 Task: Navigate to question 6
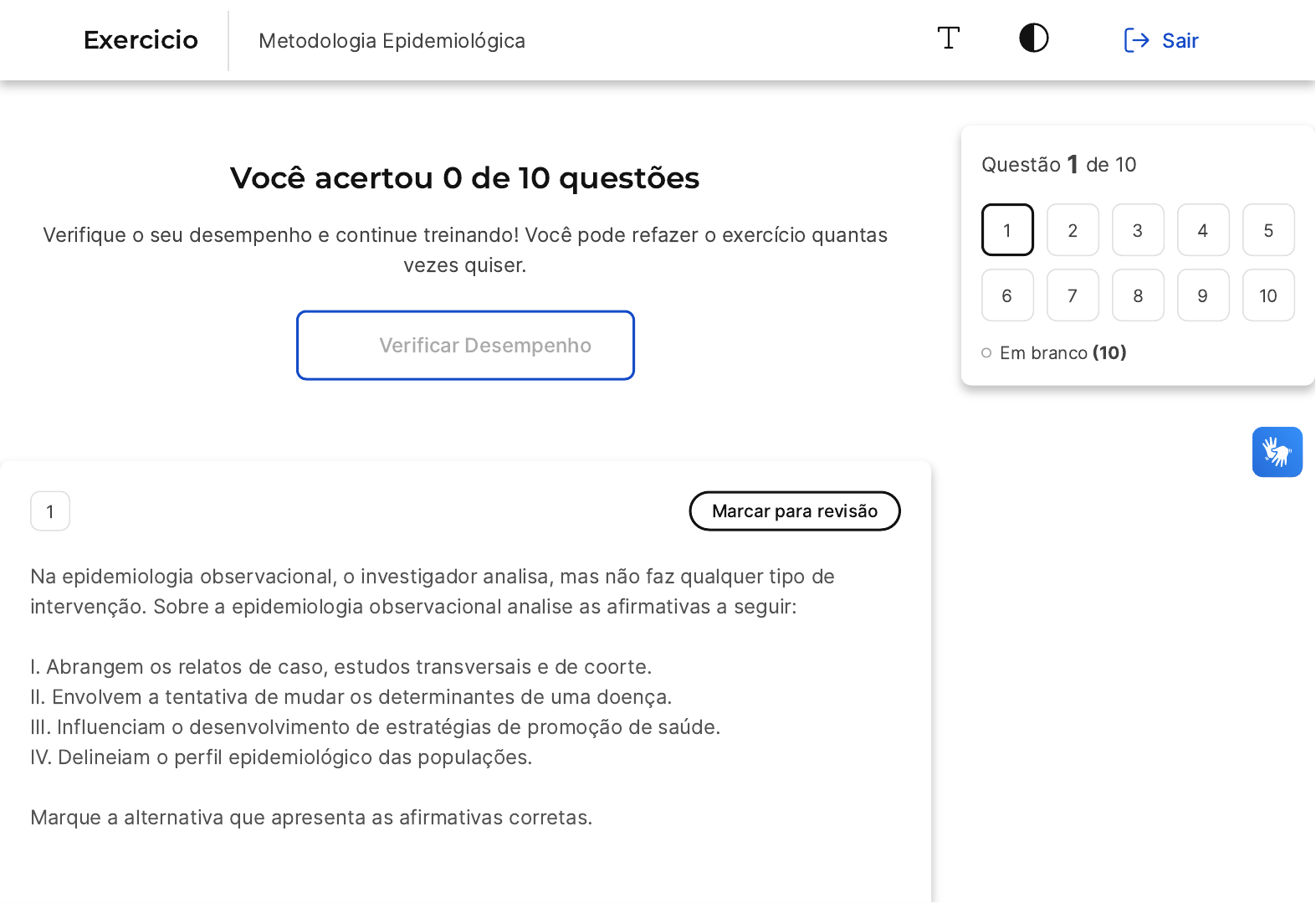point(1007,295)
